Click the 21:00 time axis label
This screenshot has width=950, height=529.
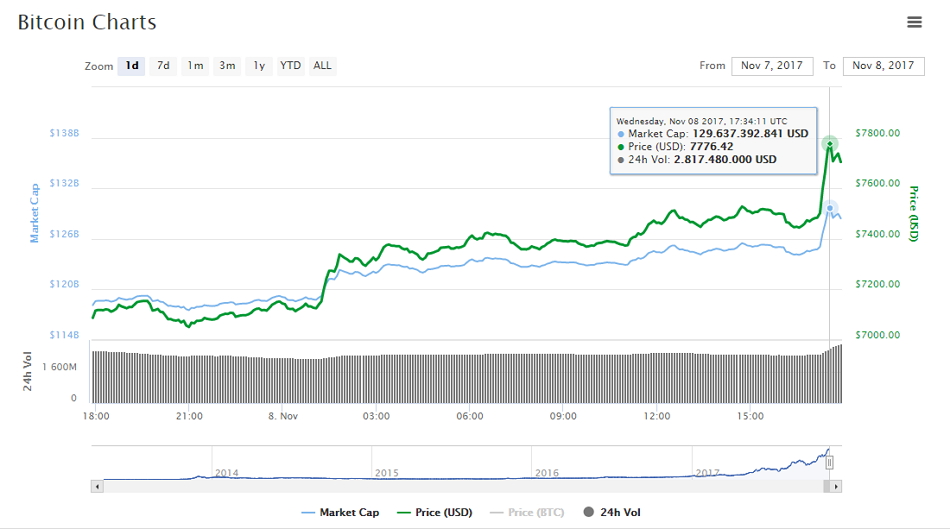pos(189,416)
